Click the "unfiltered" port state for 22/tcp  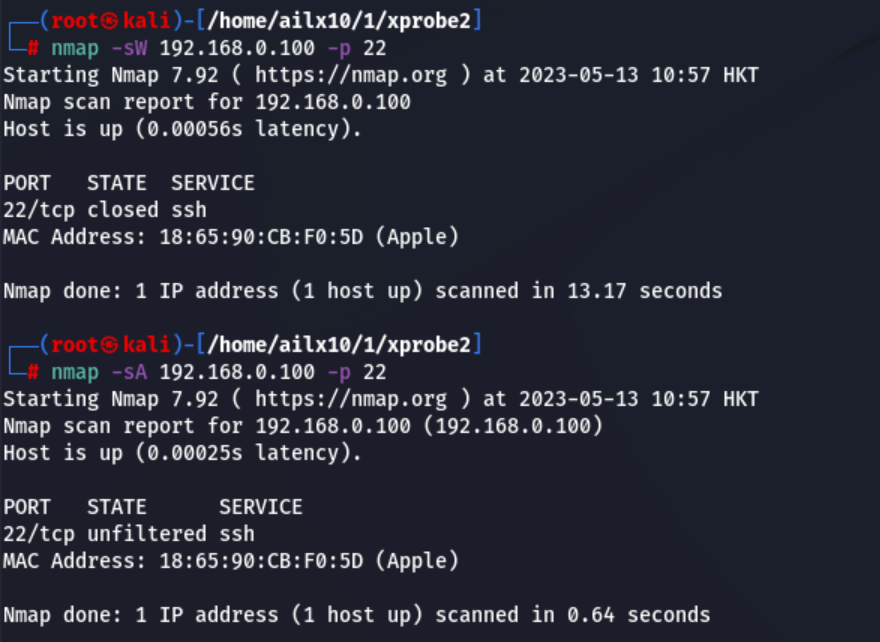[146, 534]
